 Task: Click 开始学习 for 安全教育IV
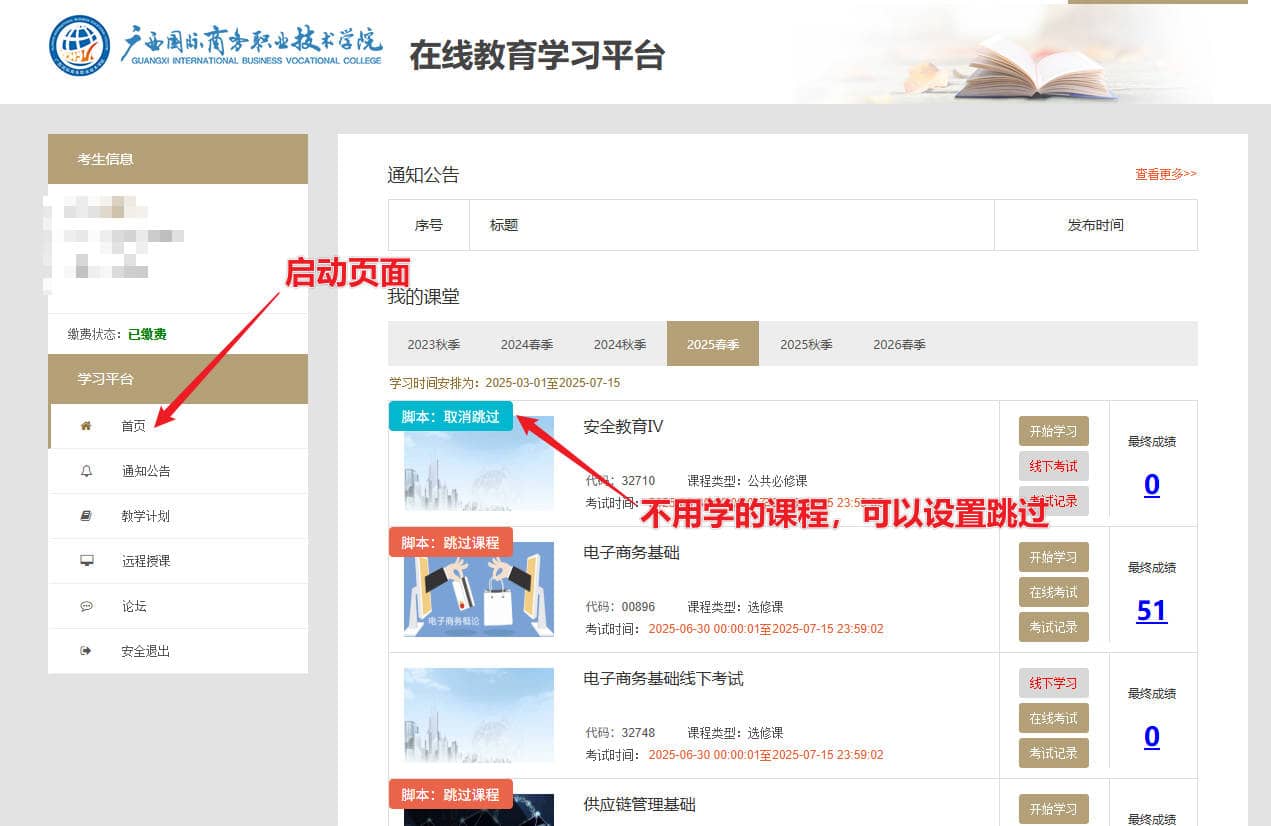(x=1054, y=431)
